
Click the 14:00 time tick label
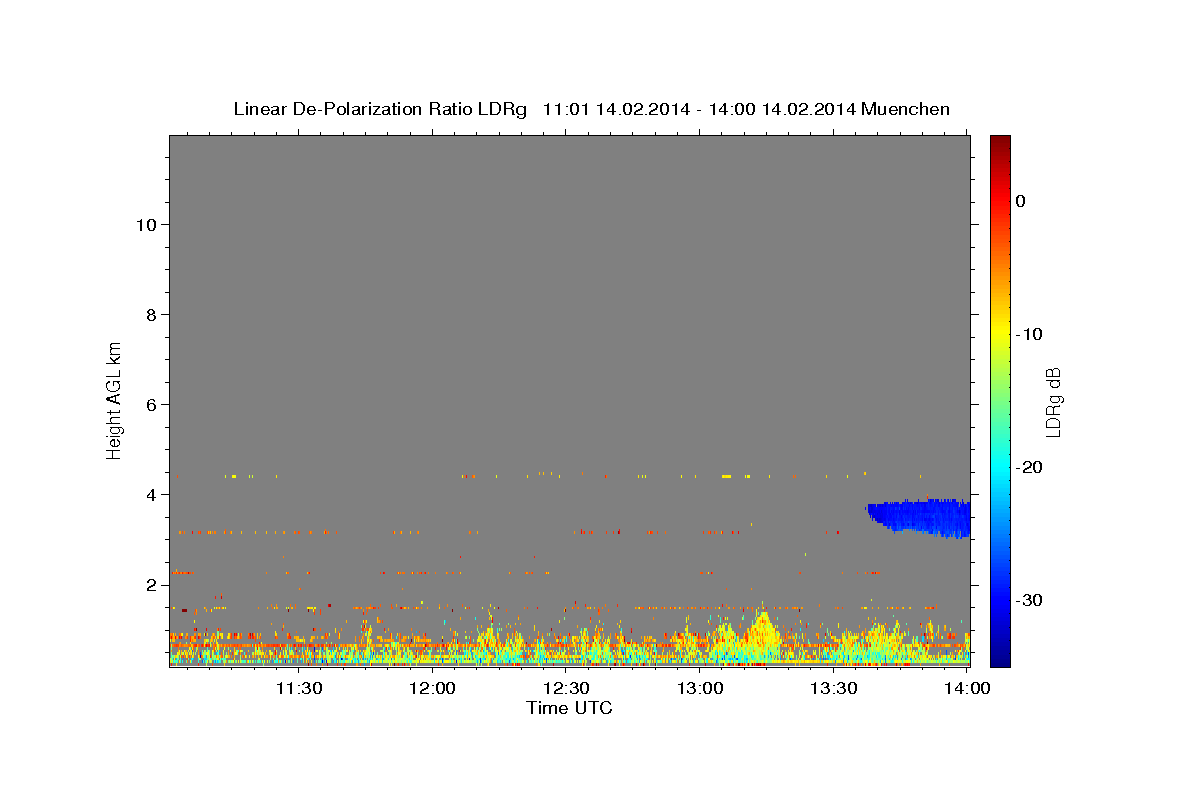pos(968,688)
